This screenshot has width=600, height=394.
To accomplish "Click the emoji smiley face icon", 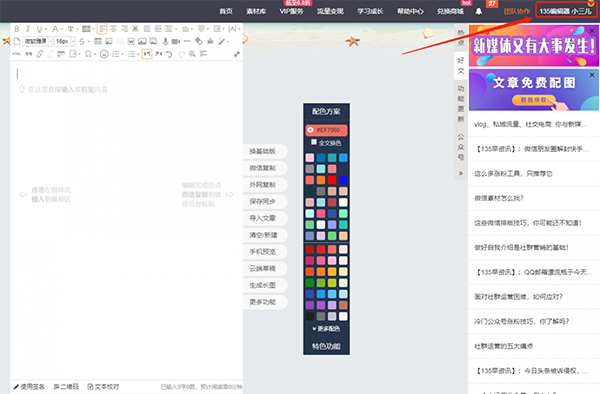I will click(x=104, y=54).
